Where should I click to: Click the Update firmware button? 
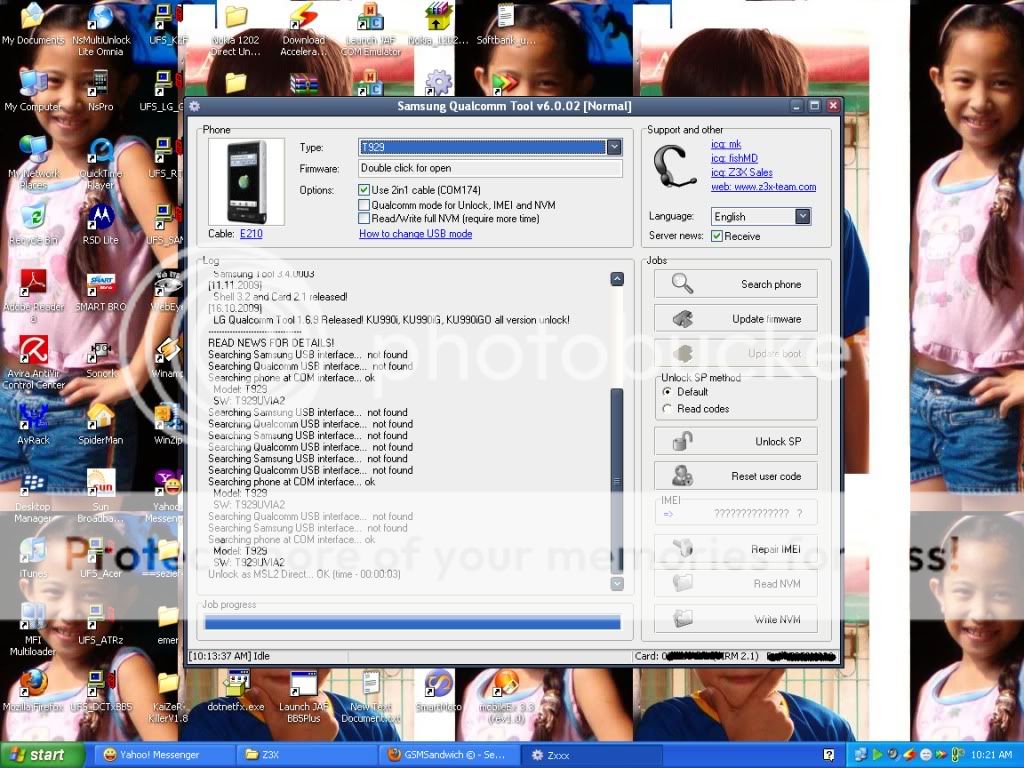click(x=736, y=319)
